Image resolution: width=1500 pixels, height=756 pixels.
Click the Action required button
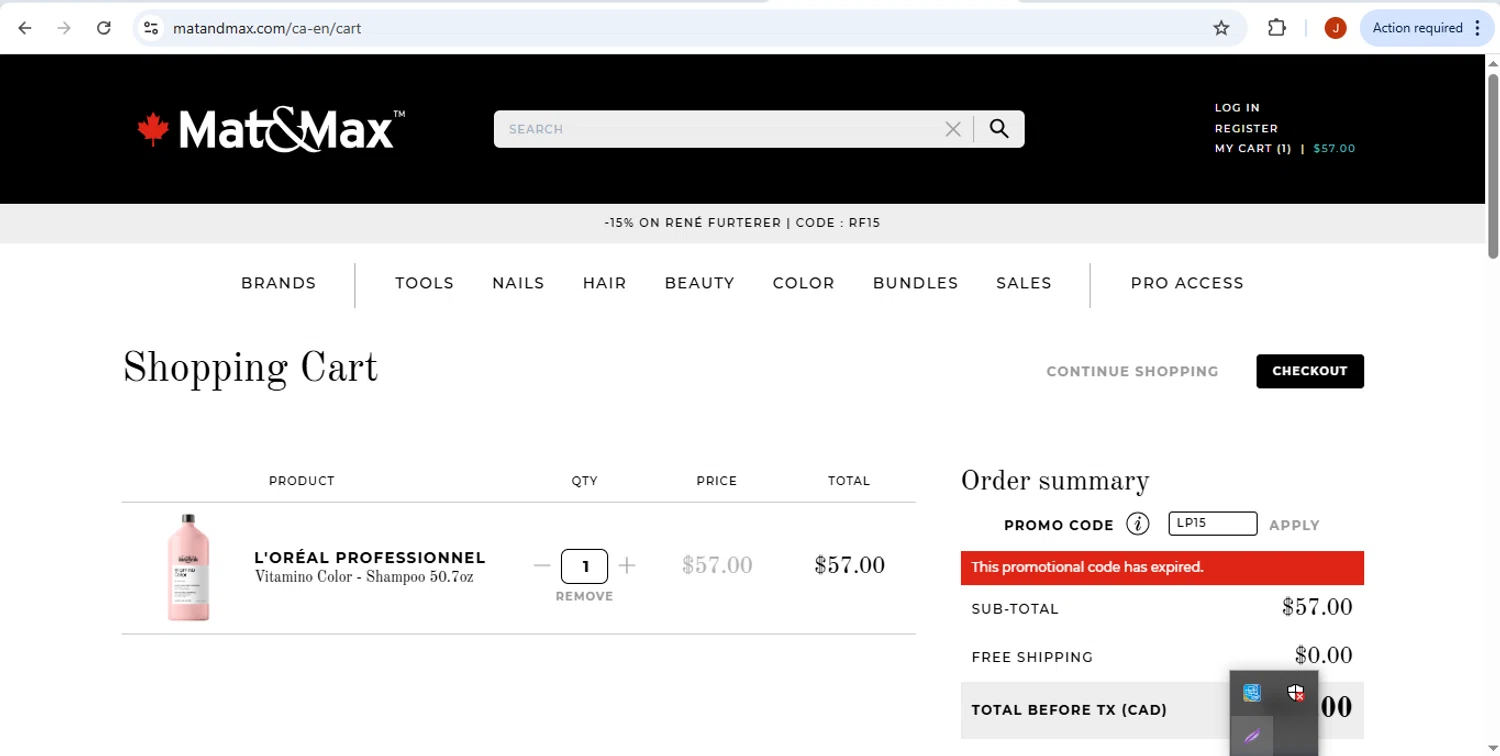pos(1427,28)
